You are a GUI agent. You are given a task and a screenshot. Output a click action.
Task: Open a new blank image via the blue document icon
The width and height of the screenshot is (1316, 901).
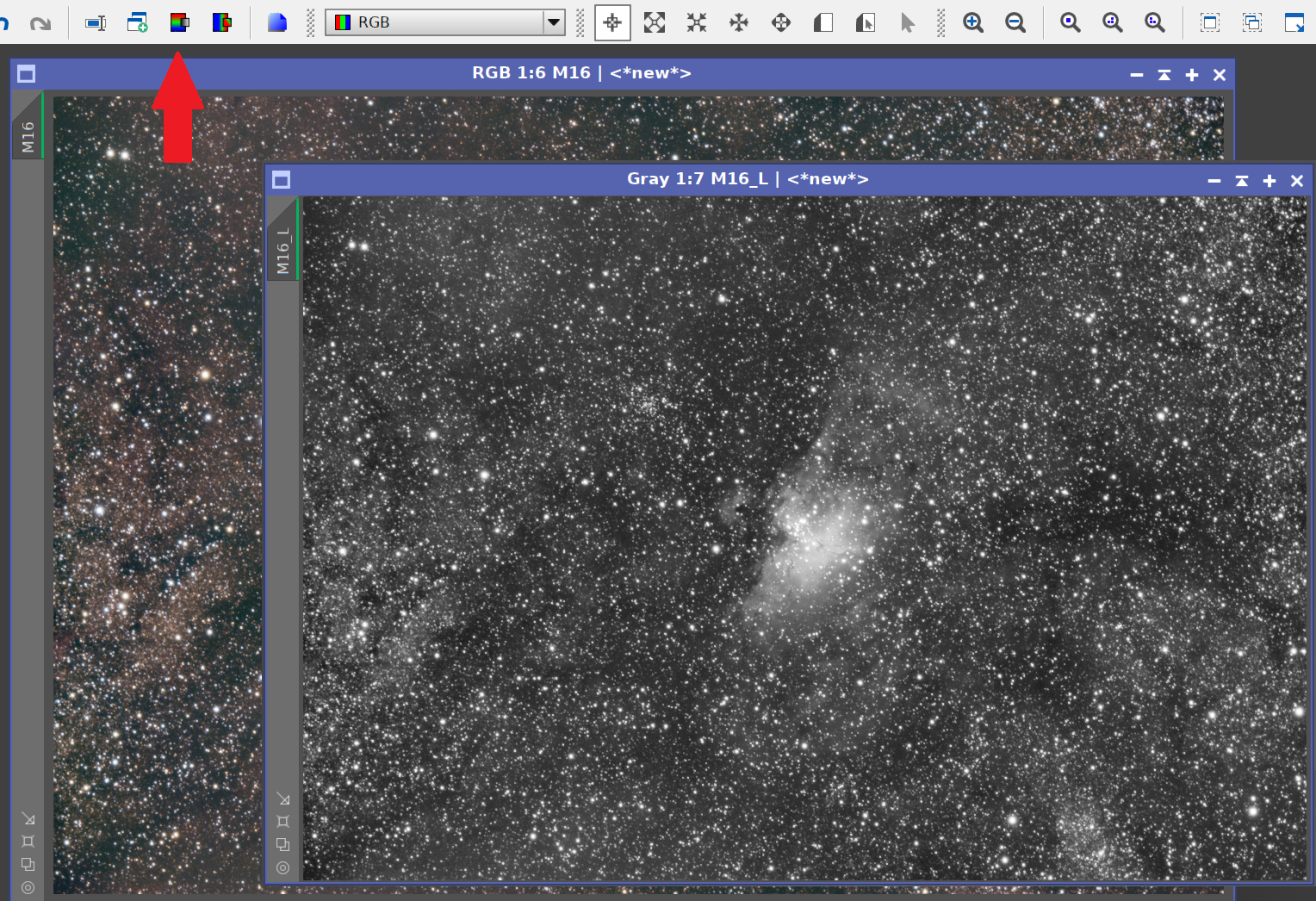277,22
